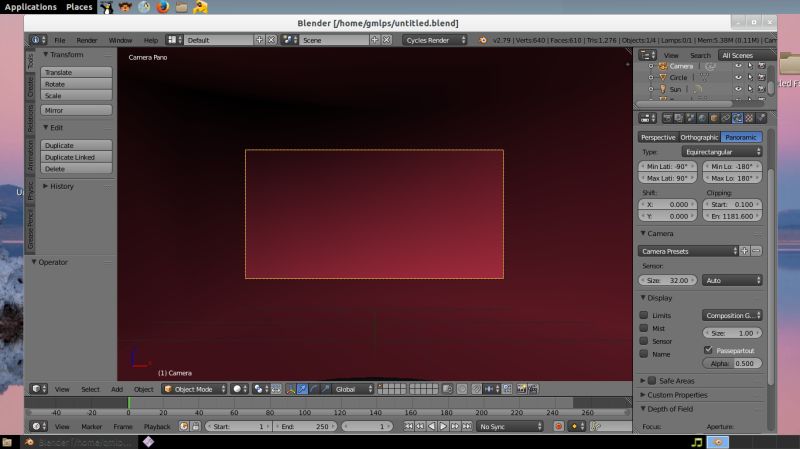Open the Help menu
Viewport: 800px width, 449px height.
(x=151, y=40)
